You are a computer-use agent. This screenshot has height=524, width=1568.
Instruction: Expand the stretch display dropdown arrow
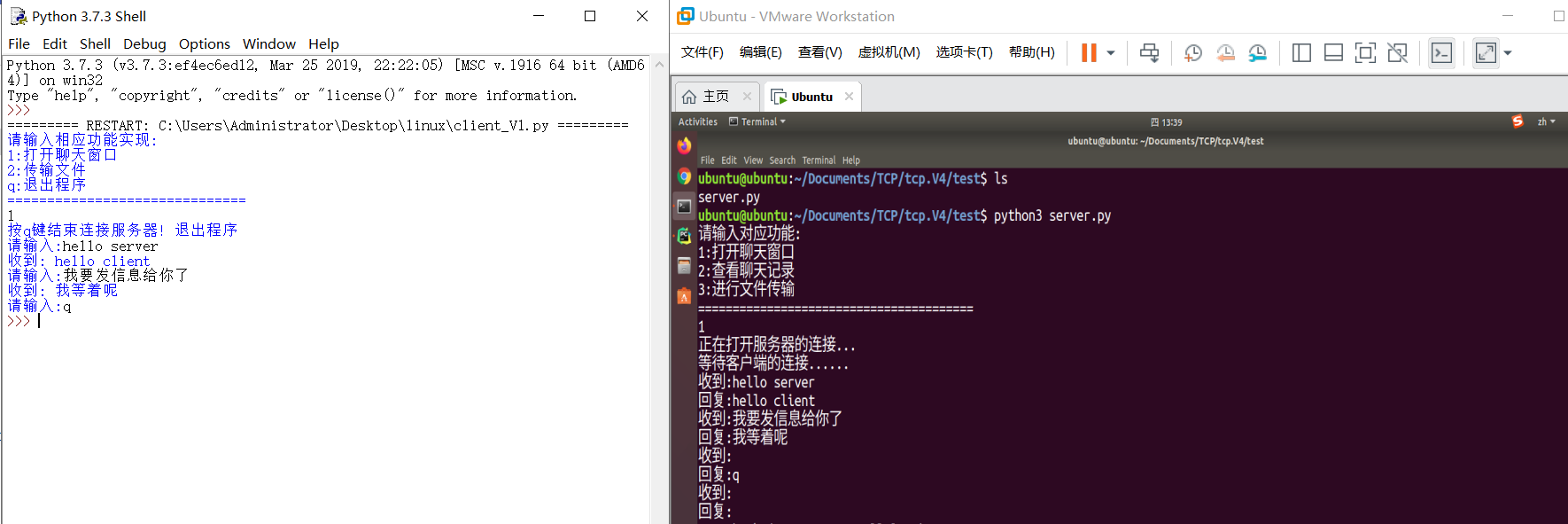pyautogui.click(x=1508, y=53)
